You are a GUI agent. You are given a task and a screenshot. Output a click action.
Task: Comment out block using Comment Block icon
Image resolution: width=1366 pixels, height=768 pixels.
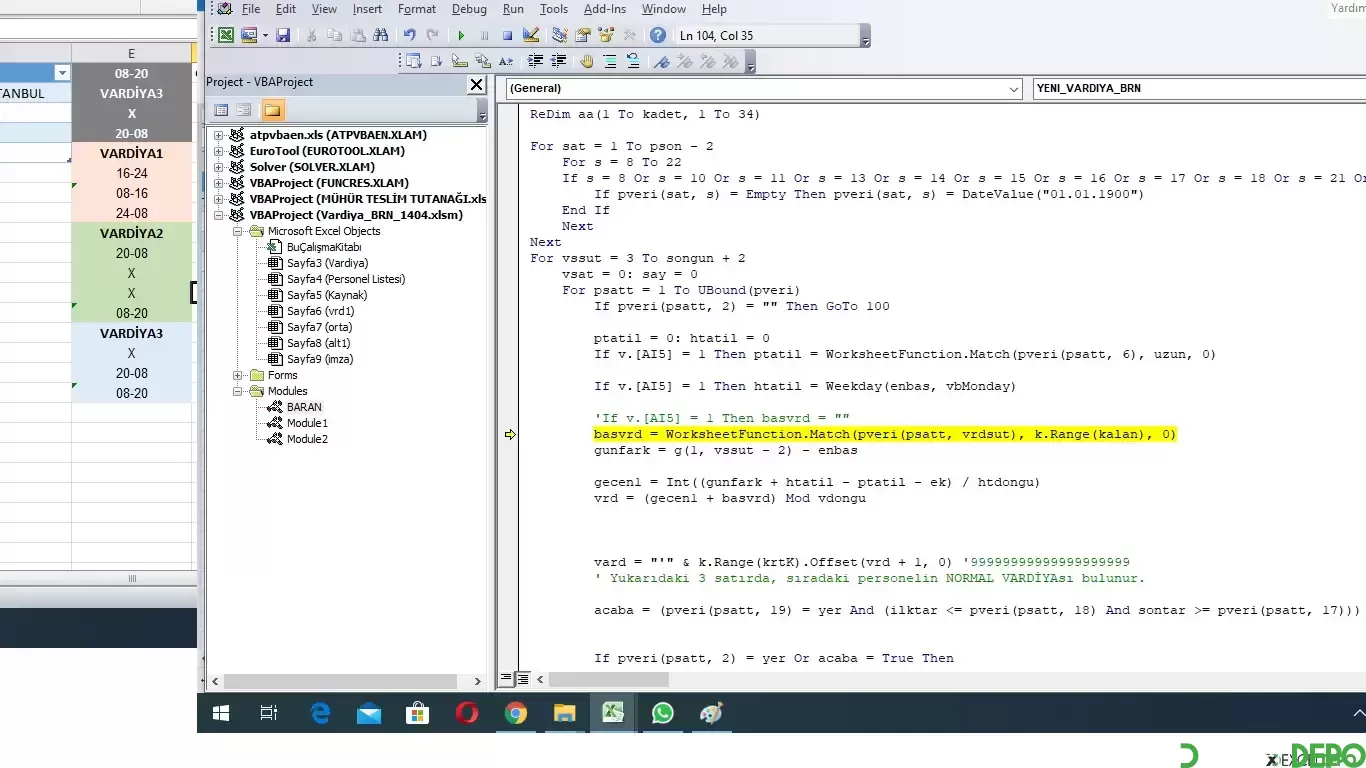click(x=609, y=61)
